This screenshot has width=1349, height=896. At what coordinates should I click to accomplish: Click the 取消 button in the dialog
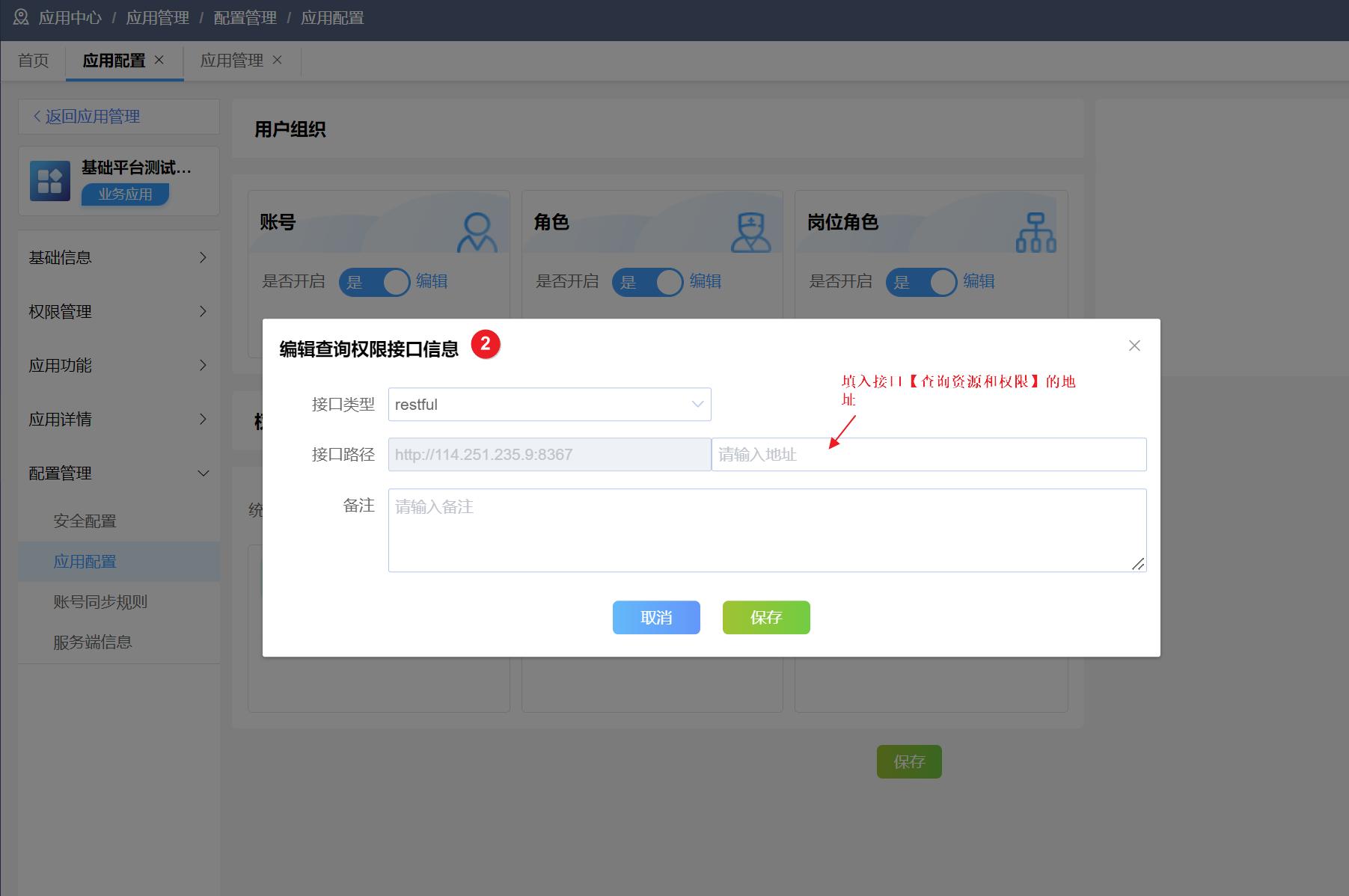point(656,617)
